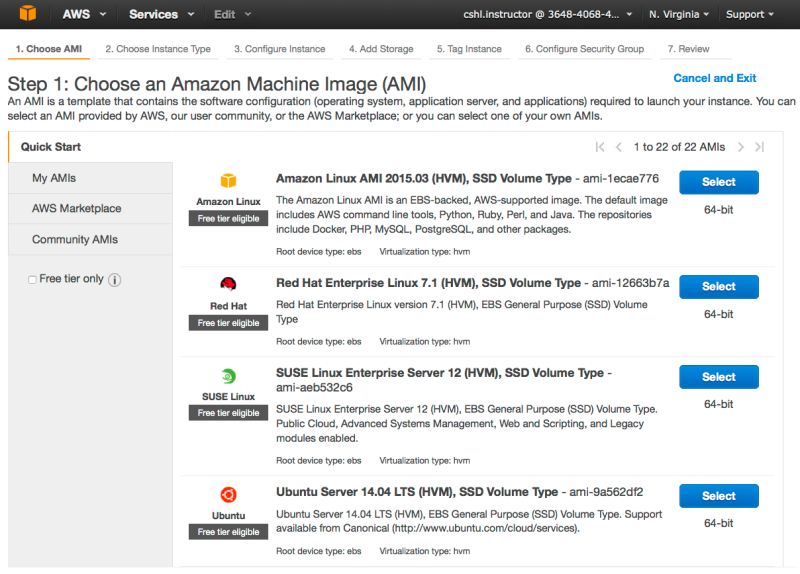Select Red Hat Enterprise Linux 7.1 AMI

718,287
